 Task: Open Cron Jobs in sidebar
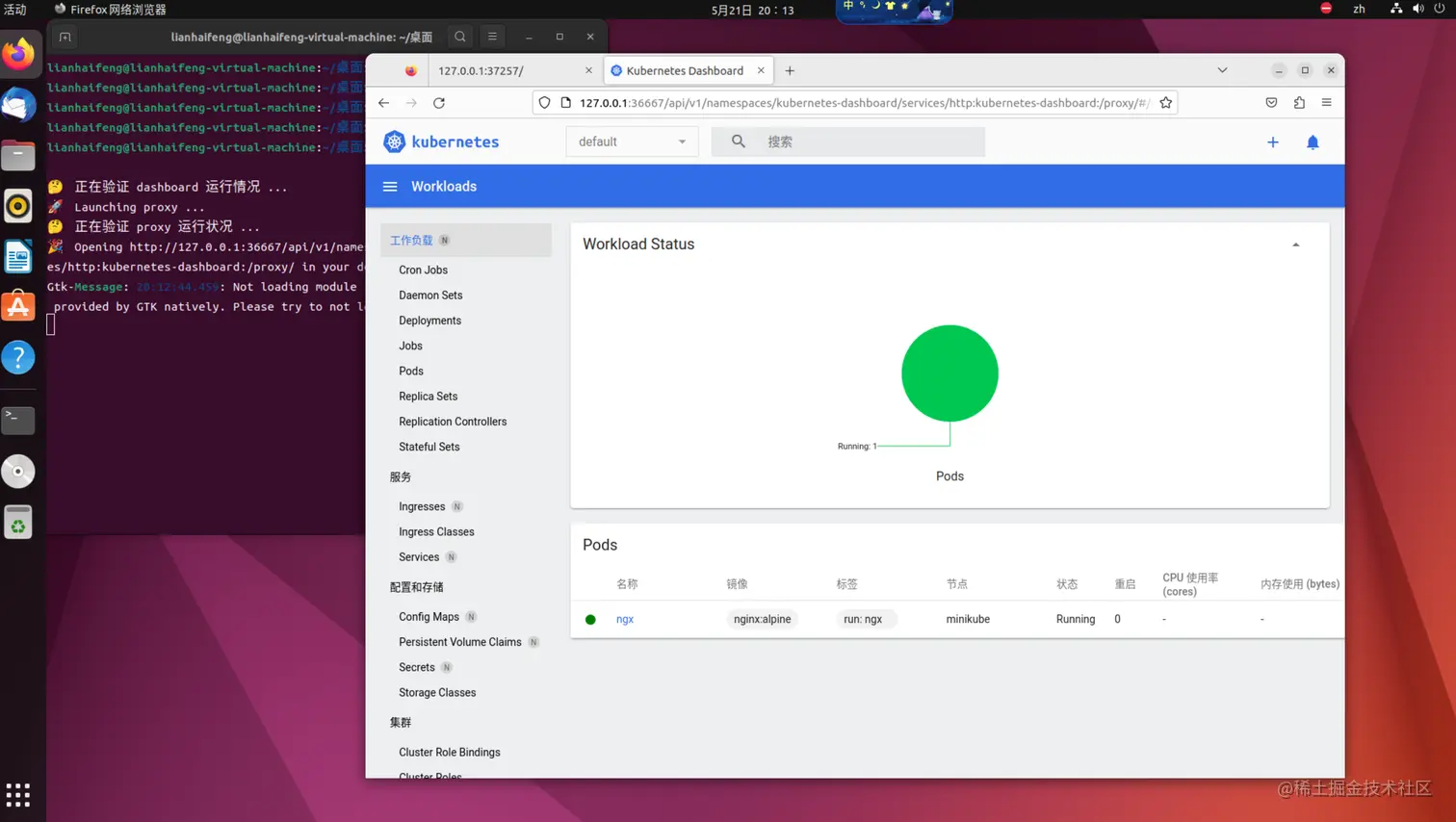pyautogui.click(x=424, y=270)
